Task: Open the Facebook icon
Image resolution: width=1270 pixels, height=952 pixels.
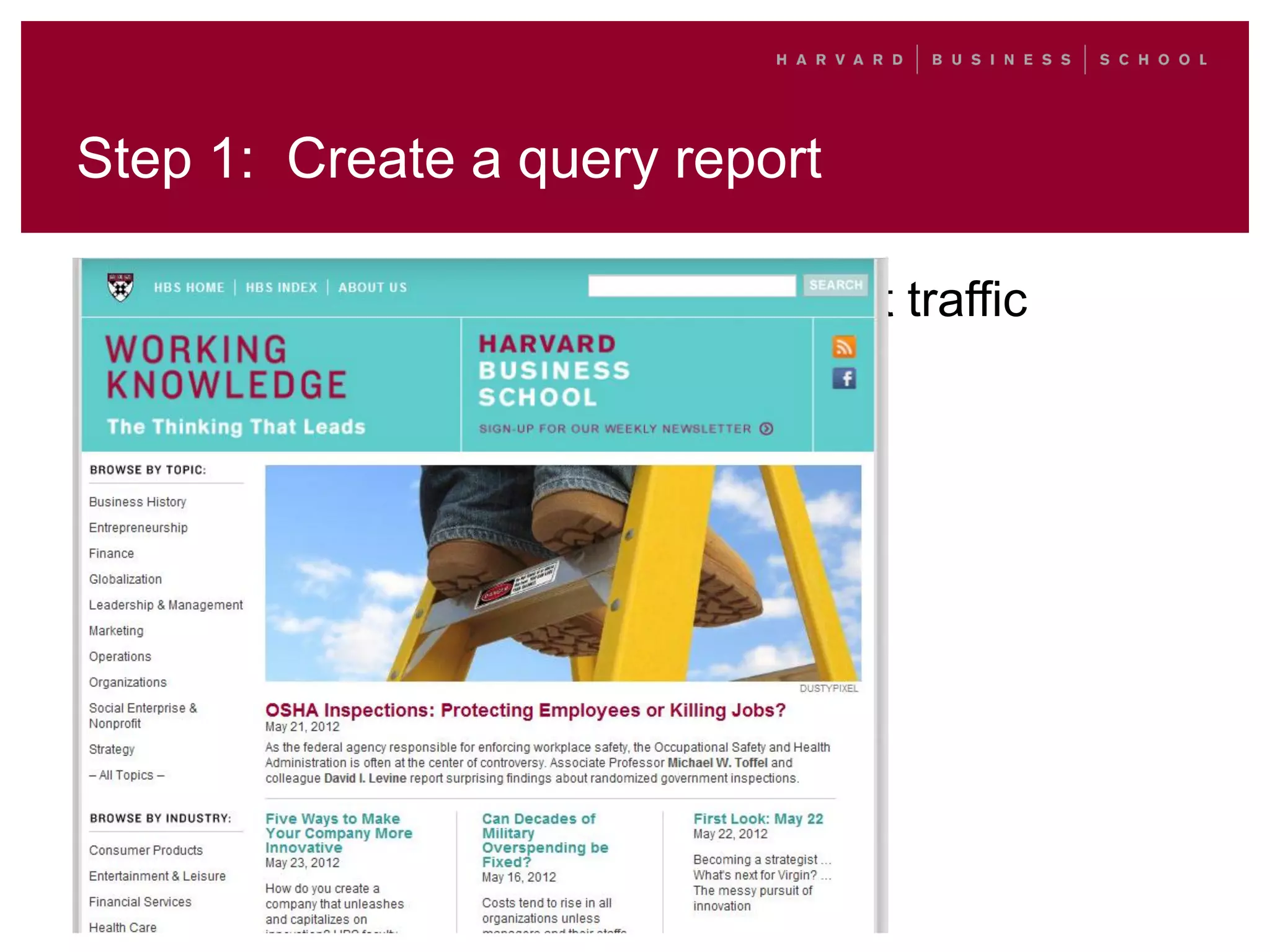Action: click(843, 378)
